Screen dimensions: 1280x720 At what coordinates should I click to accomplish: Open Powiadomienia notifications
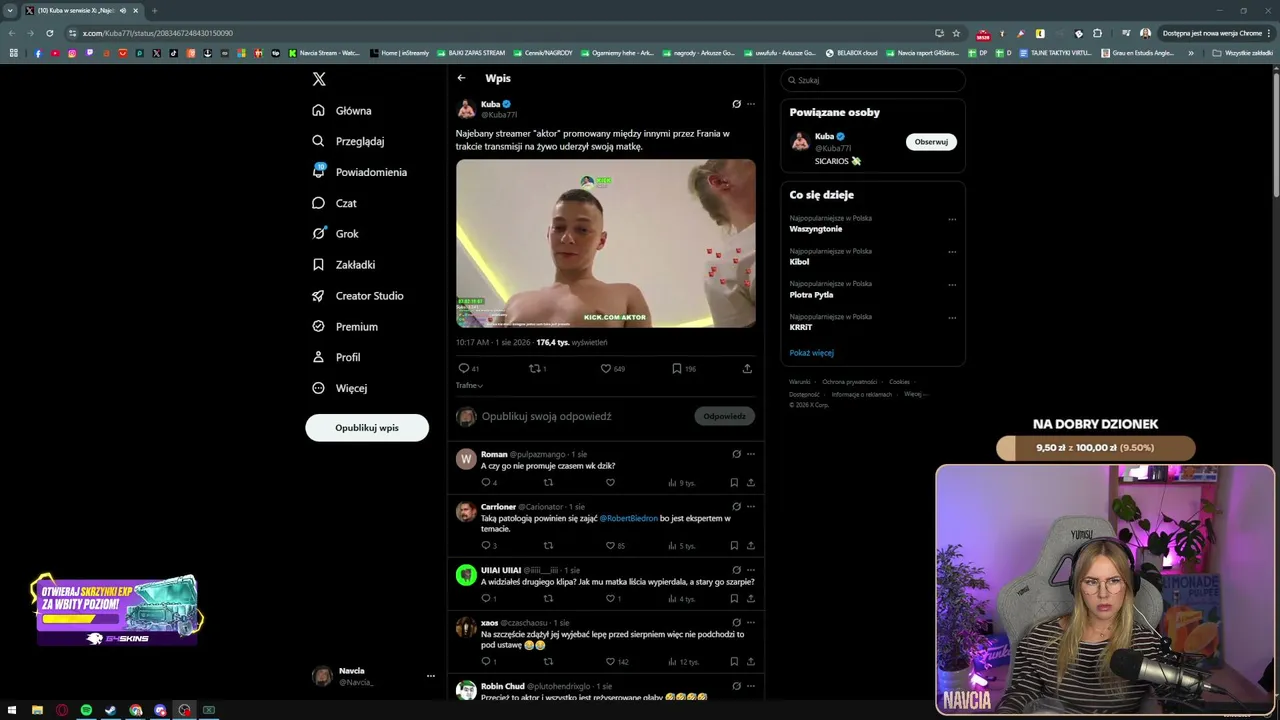click(x=359, y=172)
